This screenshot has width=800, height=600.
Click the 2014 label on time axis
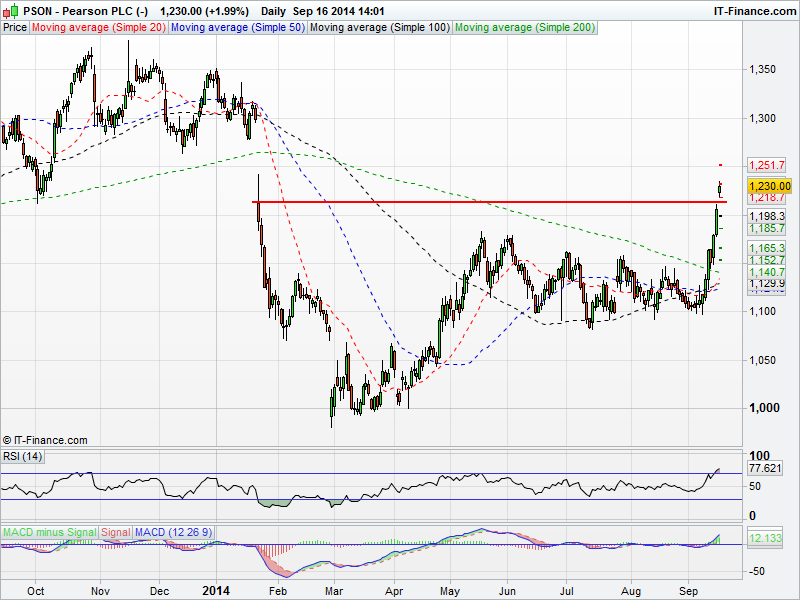pos(217,591)
